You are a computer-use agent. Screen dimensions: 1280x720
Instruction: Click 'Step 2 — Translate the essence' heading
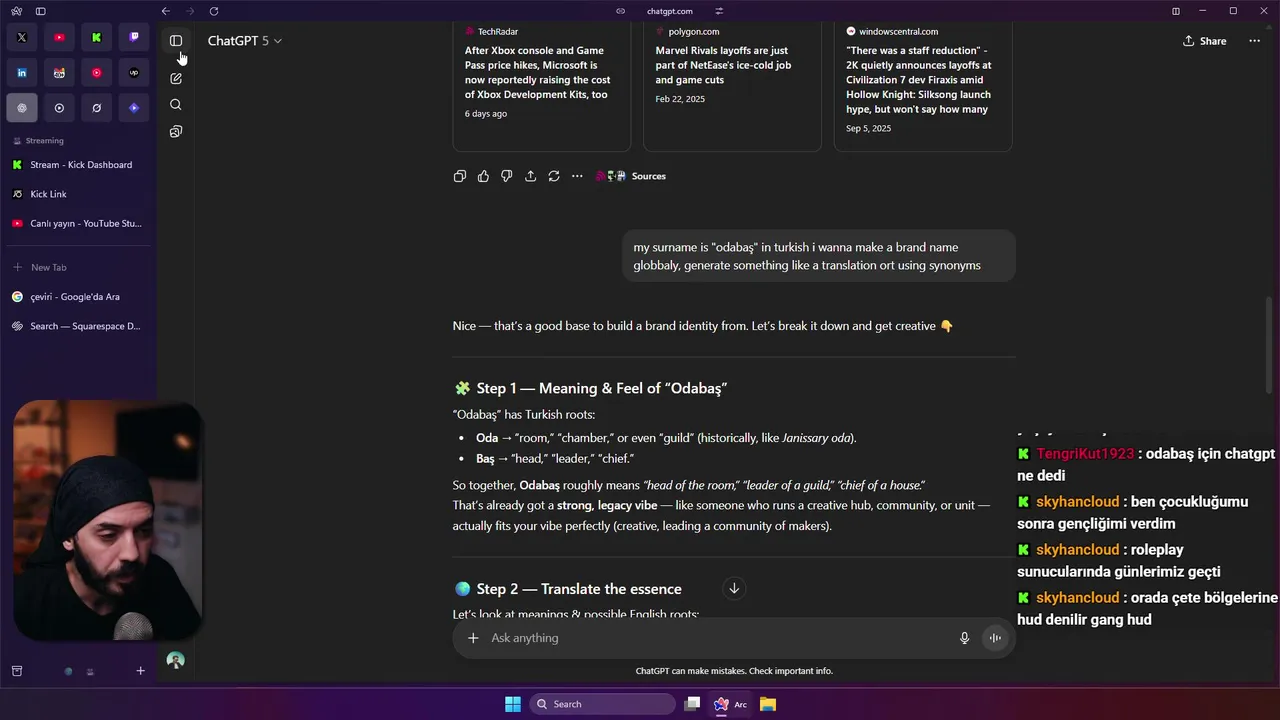click(x=579, y=589)
